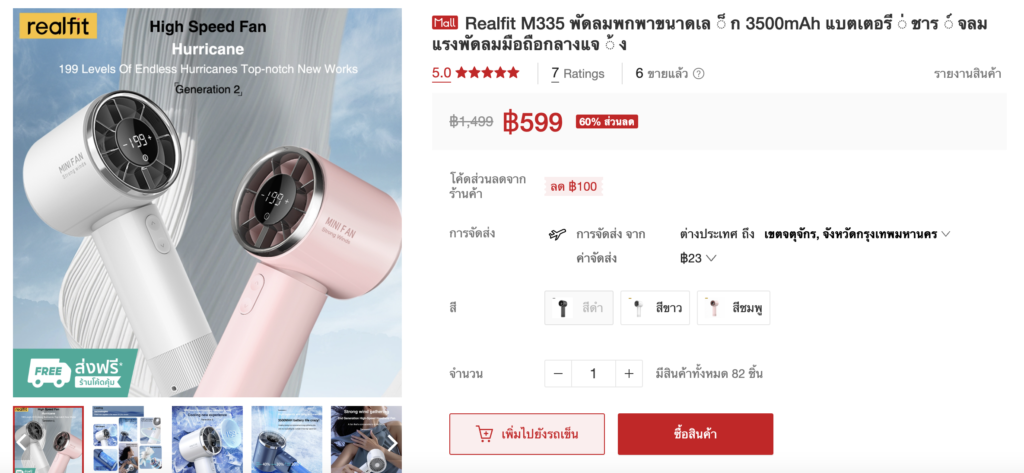Click the airplane shipping icon
Image resolution: width=1024 pixels, height=473 pixels.
pos(557,235)
